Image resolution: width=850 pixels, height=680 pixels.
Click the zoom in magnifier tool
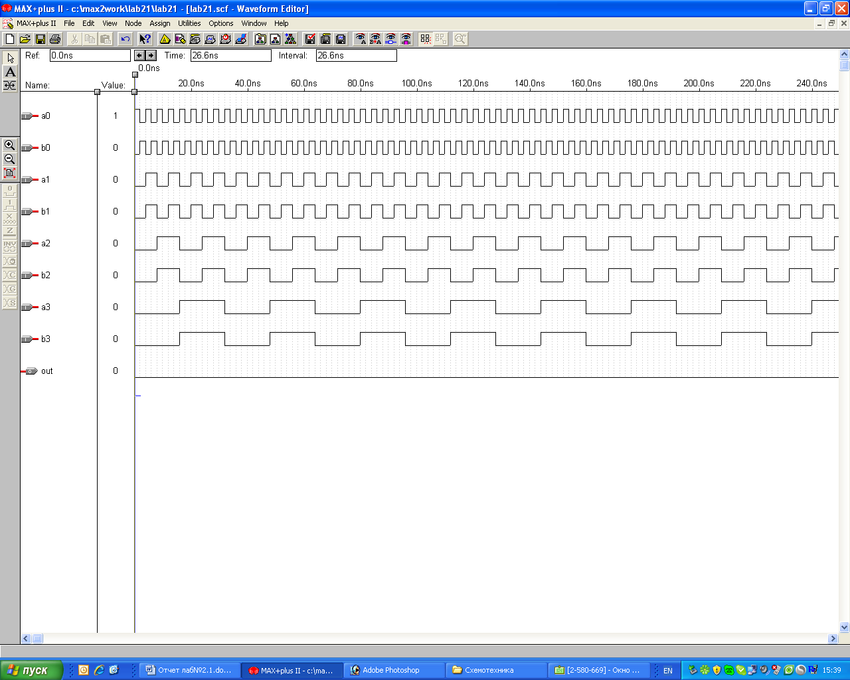click(x=10, y=145)
